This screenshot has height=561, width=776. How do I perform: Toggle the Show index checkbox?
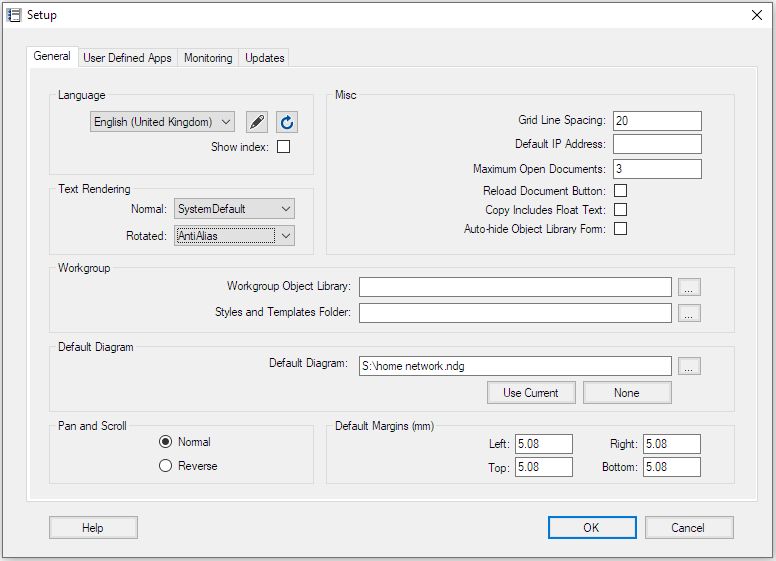[284, 147]
